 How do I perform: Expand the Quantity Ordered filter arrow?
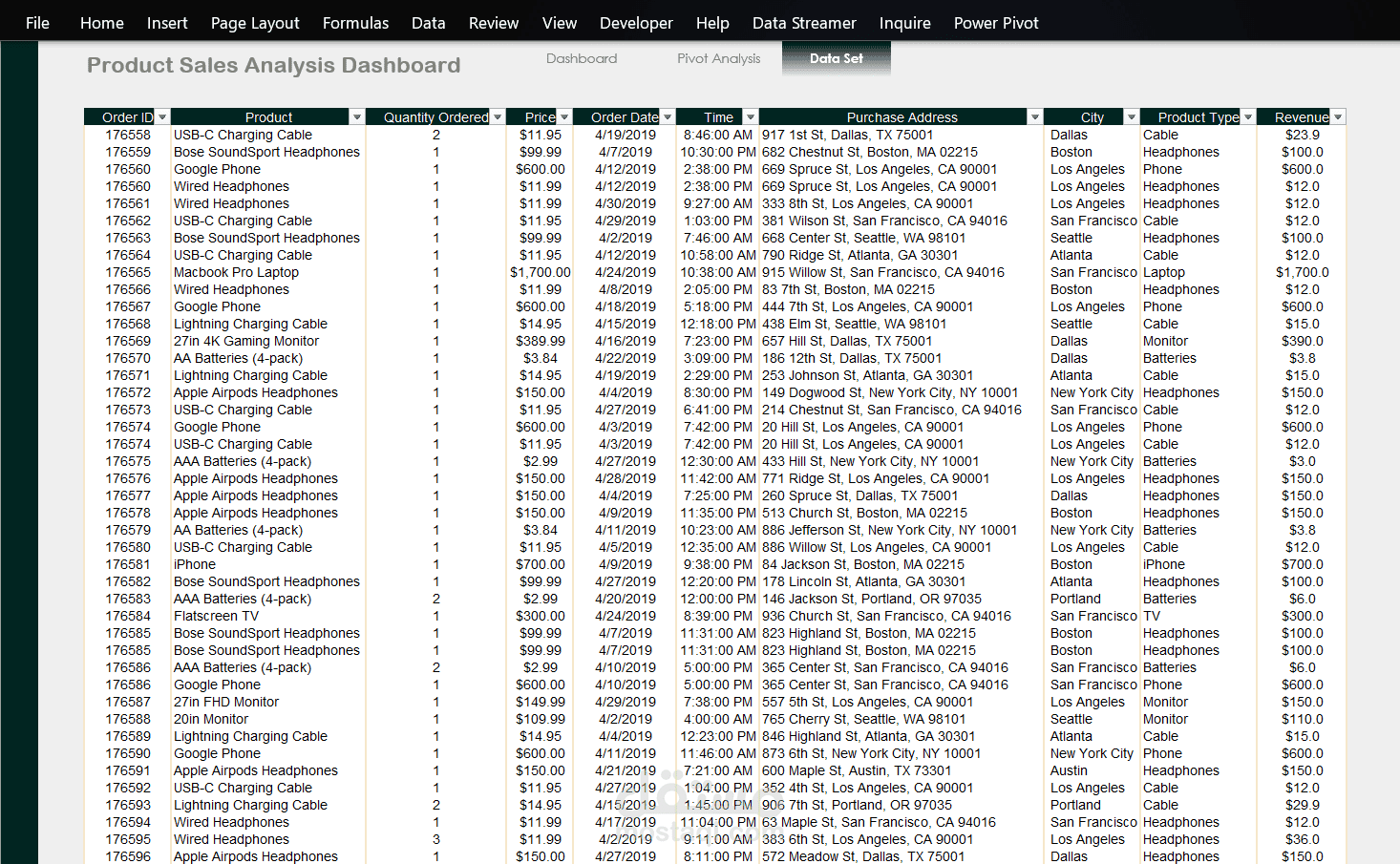pyautogui.click(x=498, y=117)
